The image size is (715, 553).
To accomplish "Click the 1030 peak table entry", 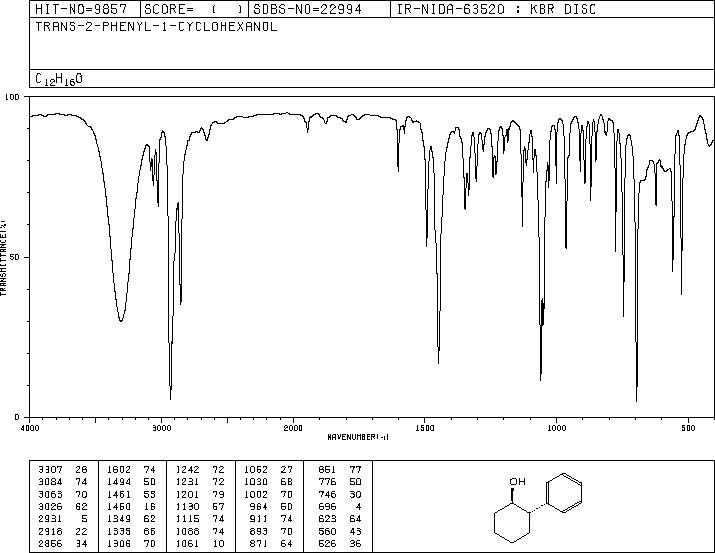I will 269,482.
